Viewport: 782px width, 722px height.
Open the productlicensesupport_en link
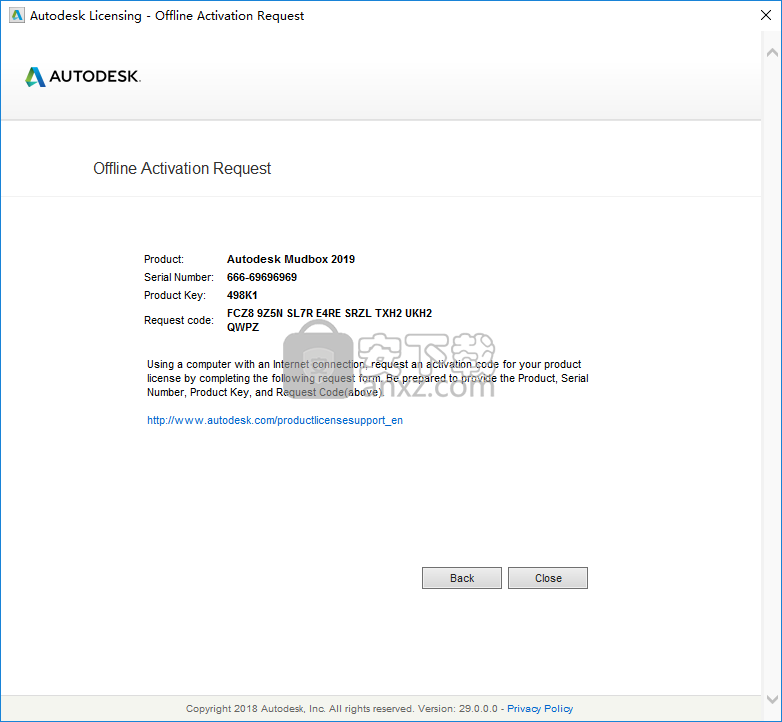point(275,420)
